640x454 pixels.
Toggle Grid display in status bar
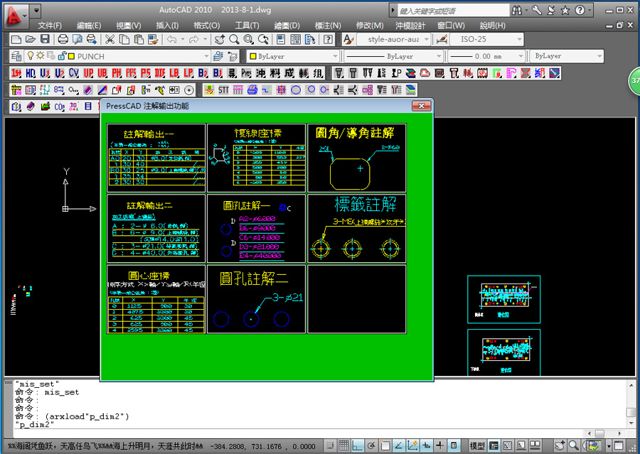(344, 445)
